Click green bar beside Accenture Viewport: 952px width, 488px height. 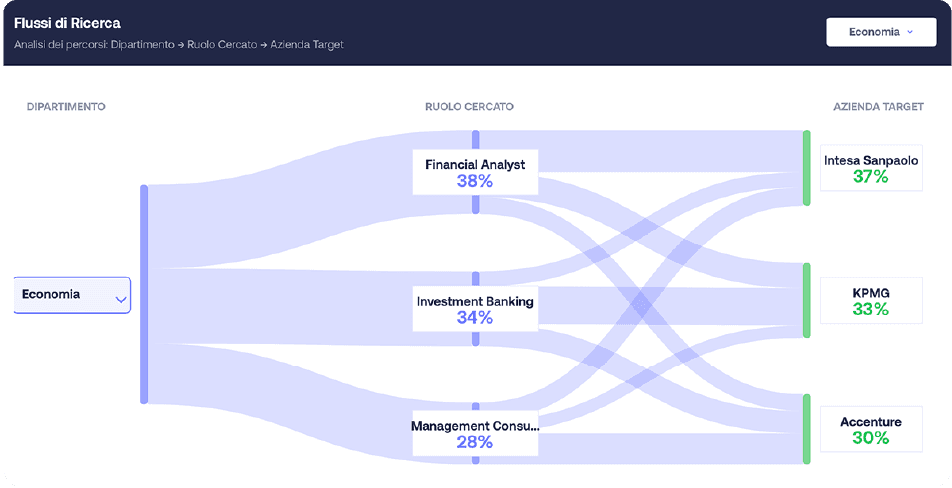806,428
